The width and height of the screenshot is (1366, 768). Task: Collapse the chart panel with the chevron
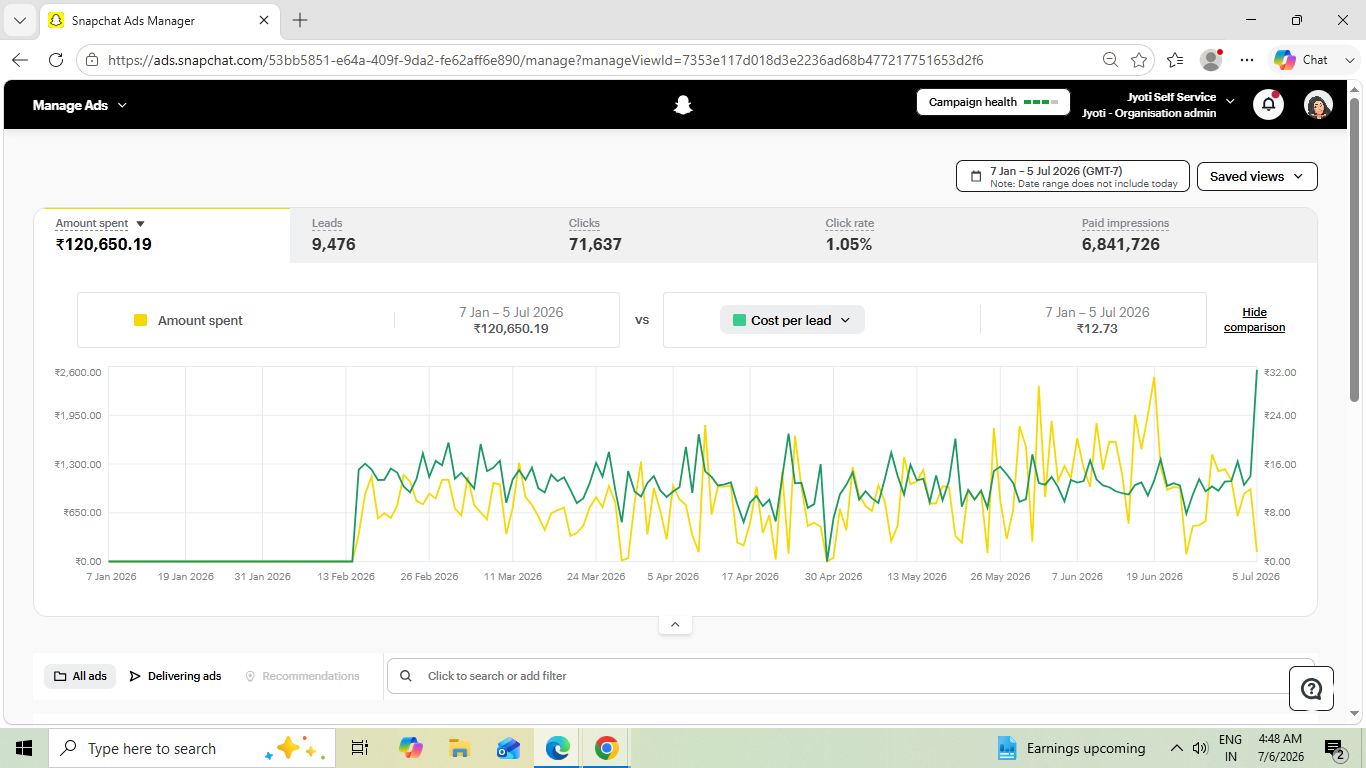(x=675, y=624)
